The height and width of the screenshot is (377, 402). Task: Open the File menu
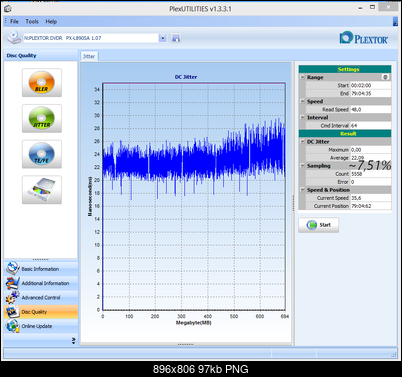[14, 21]
